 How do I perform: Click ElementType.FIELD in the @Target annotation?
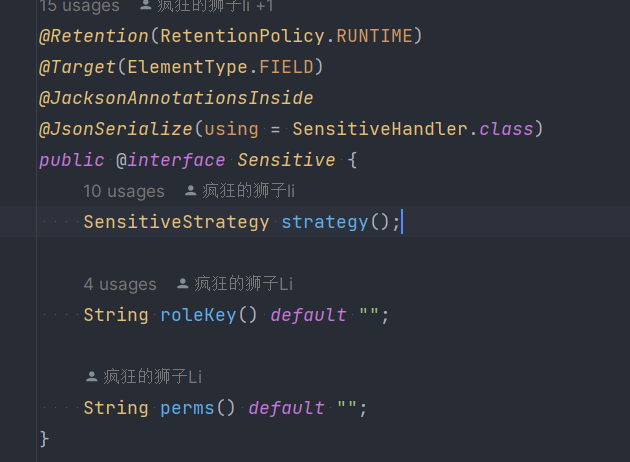click(221, 67)
